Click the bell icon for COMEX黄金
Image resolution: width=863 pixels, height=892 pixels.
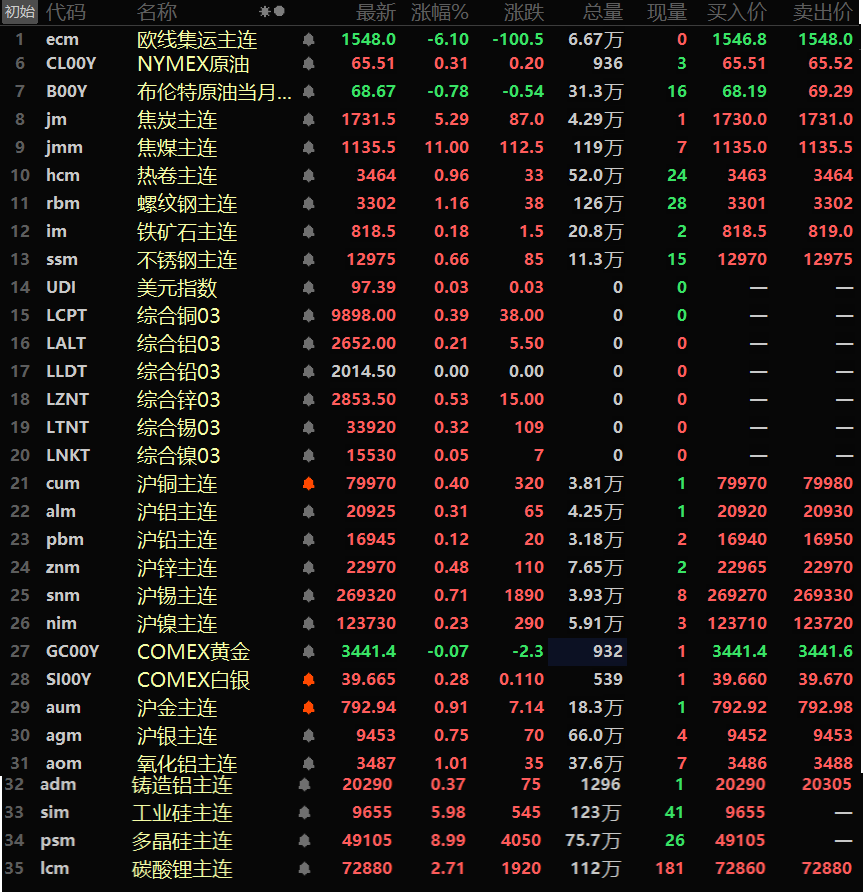coord(308,652)
